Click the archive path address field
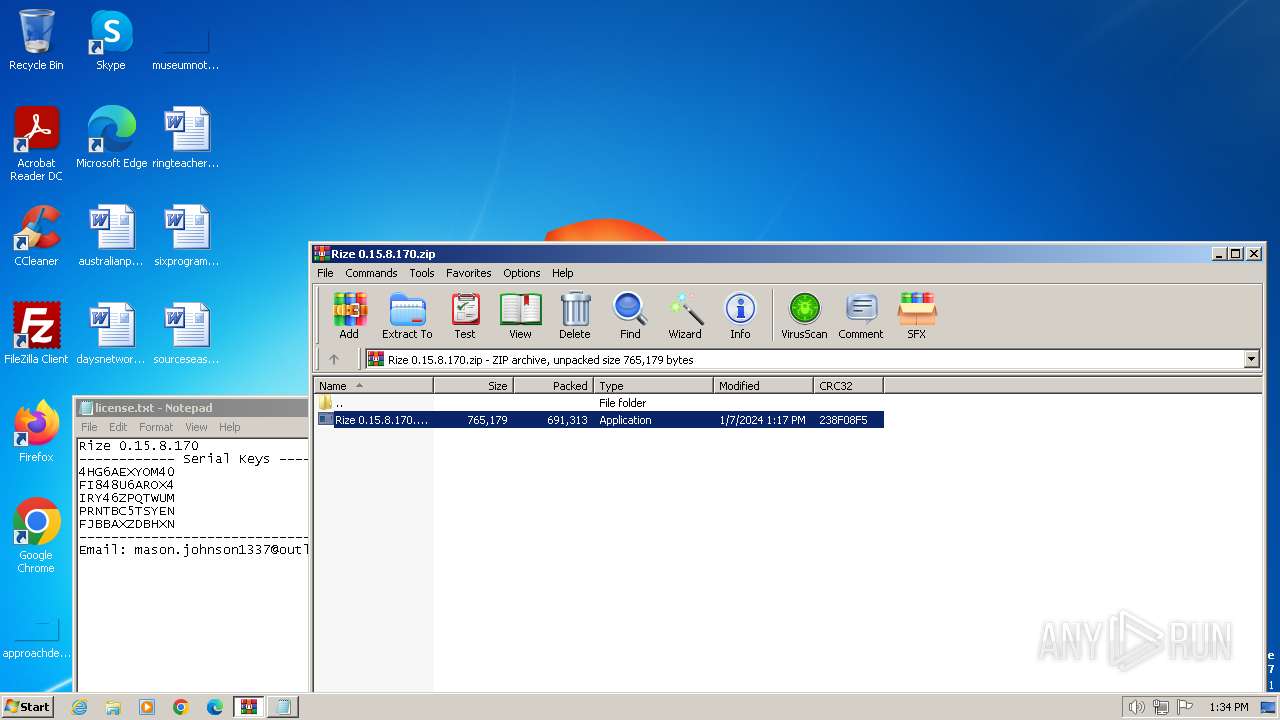Screen dimensions: 1280x720 804,359
